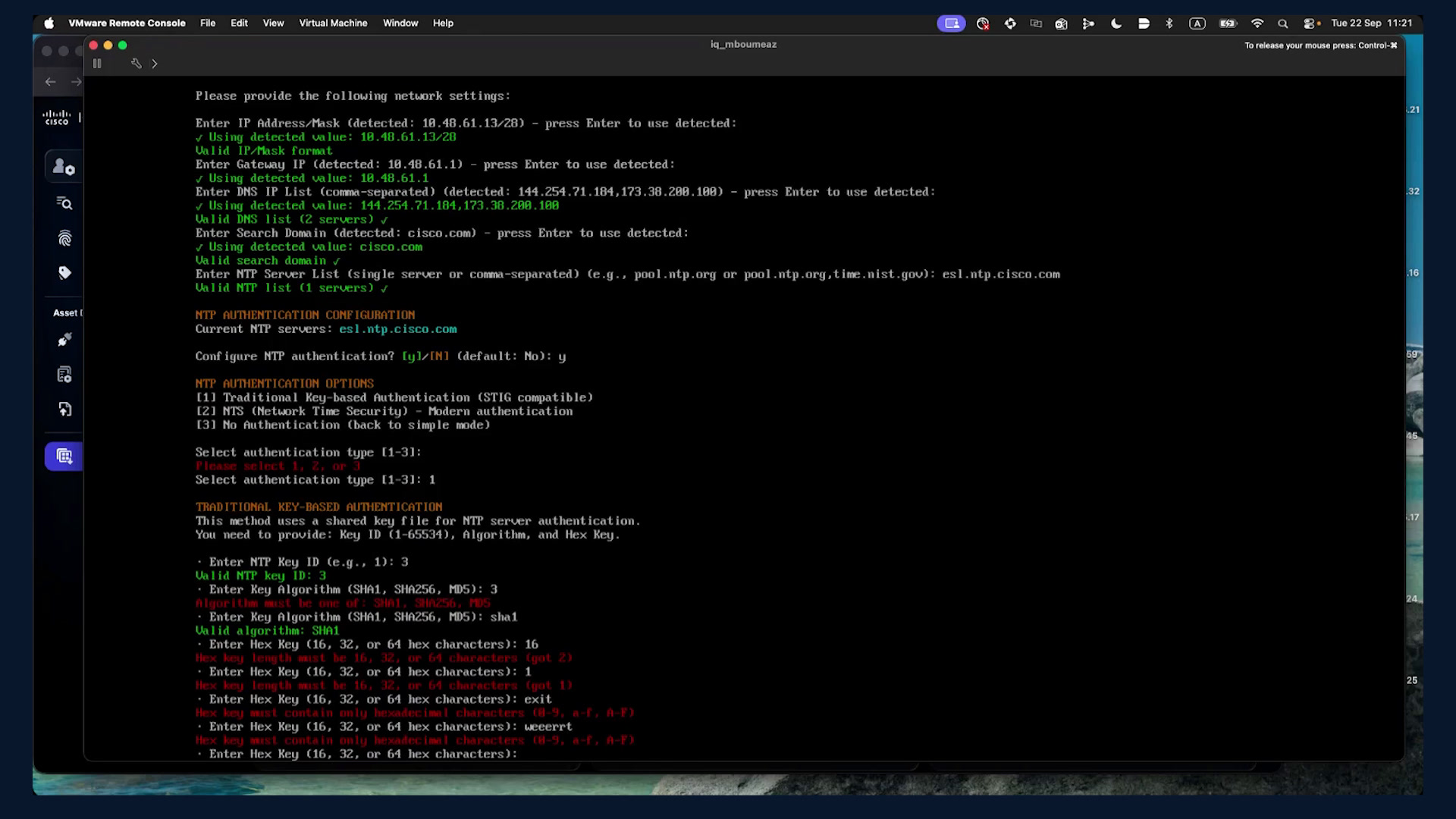Click the 'Asset' section label in Cisco sidebar
The width and height of the screenshot is (1456, 819).
67,313
